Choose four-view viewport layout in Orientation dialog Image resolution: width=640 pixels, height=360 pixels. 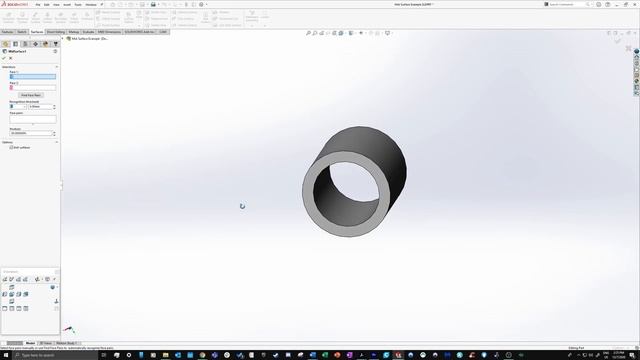point(26,309)
